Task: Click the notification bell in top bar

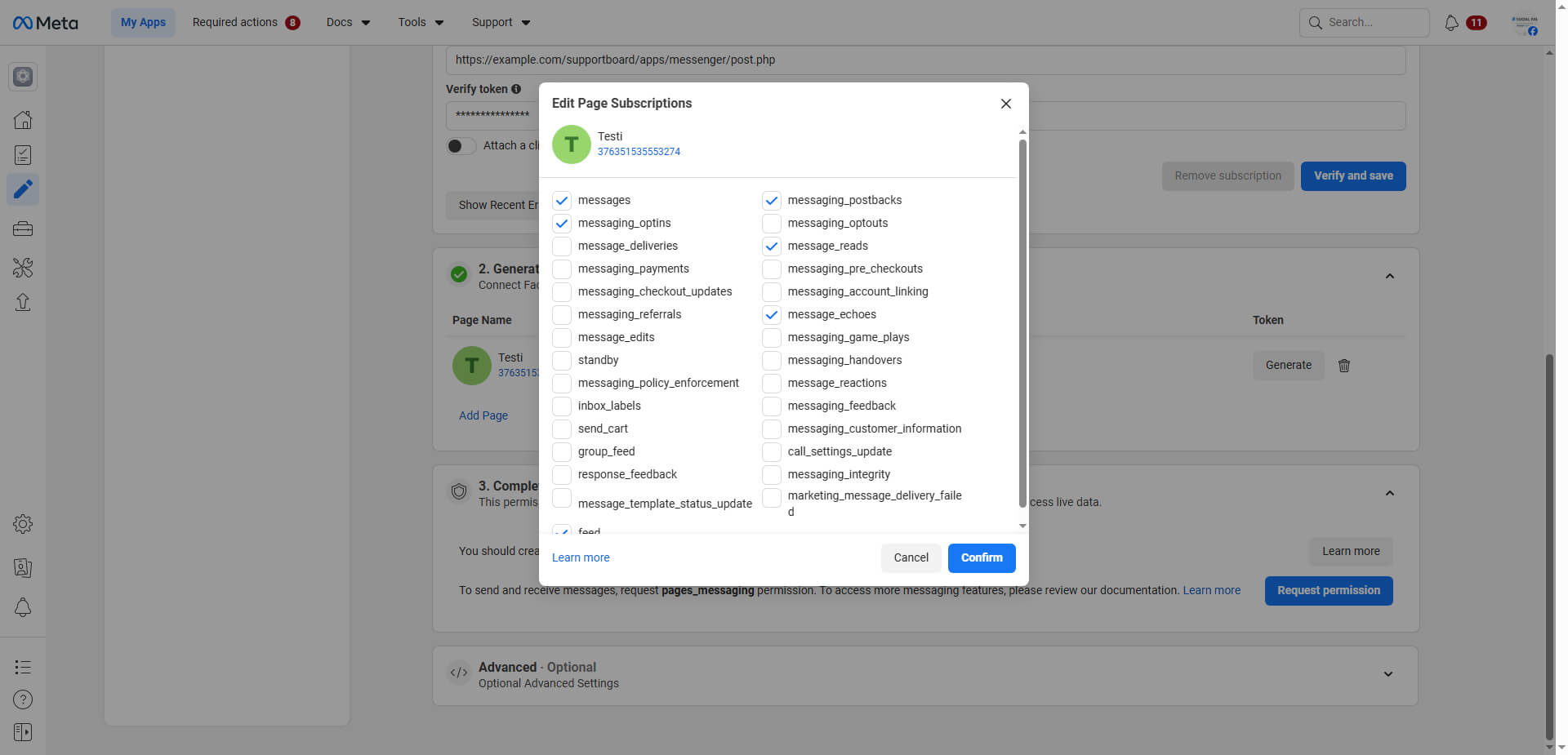Action: (1451, 23)
